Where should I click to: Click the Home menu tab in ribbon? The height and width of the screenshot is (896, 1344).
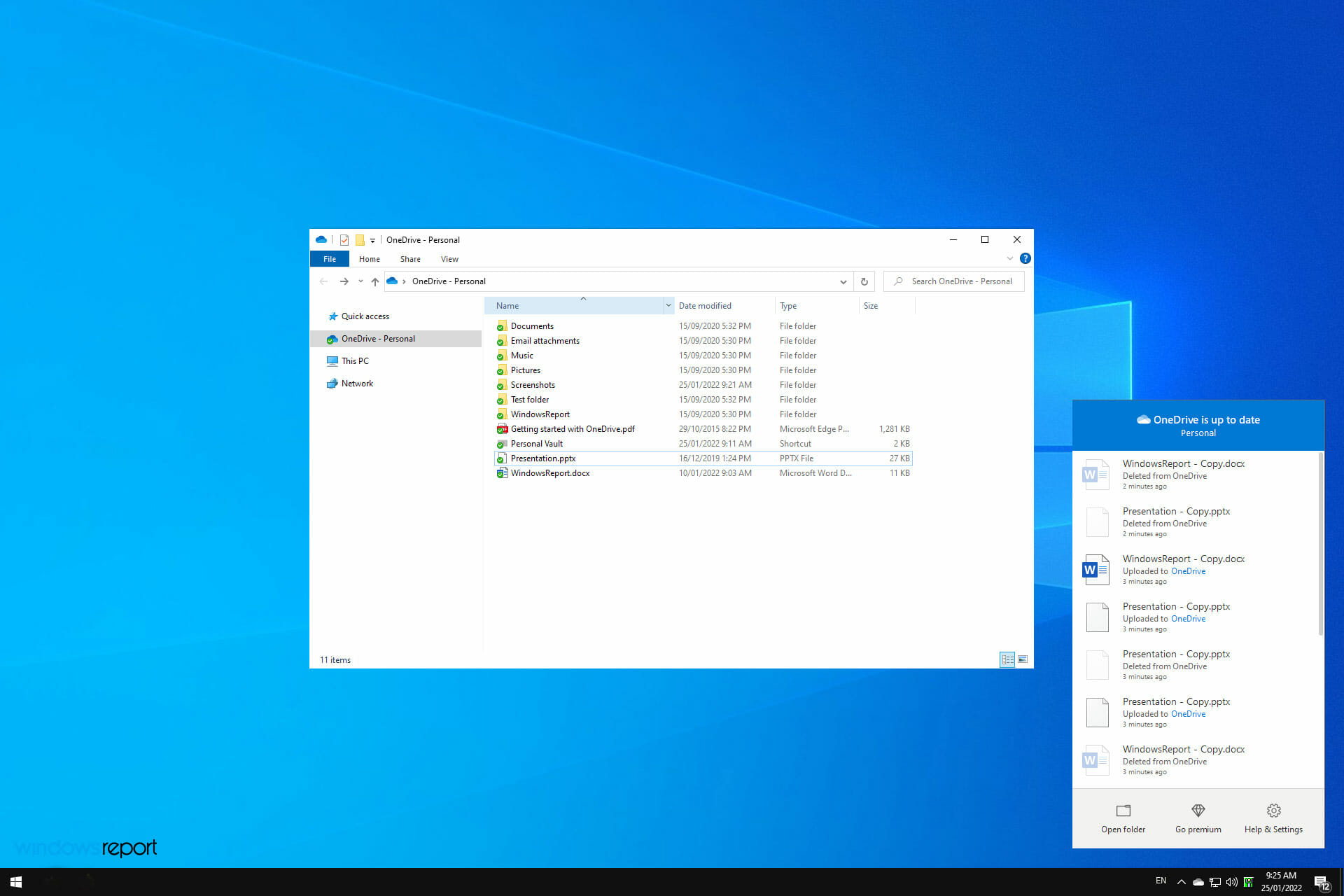pyautogui.click(x=369, y=259)
